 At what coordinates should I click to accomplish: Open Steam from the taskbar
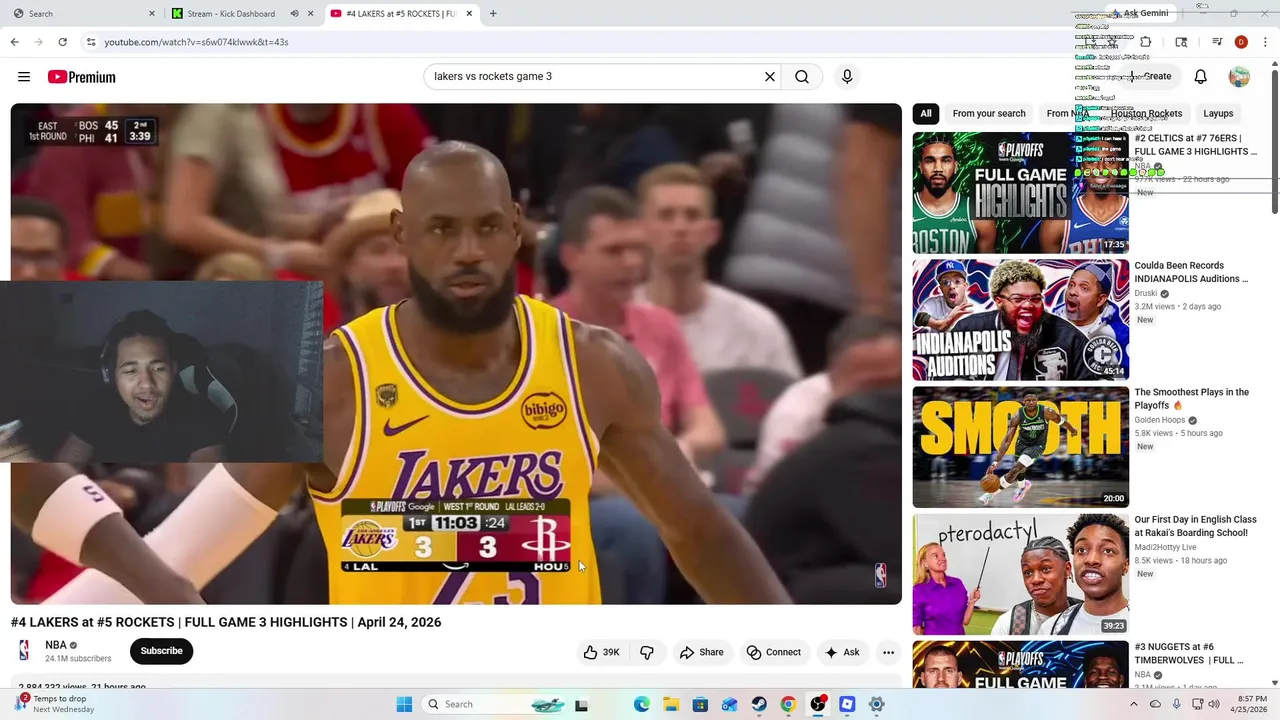coord(759,704)
